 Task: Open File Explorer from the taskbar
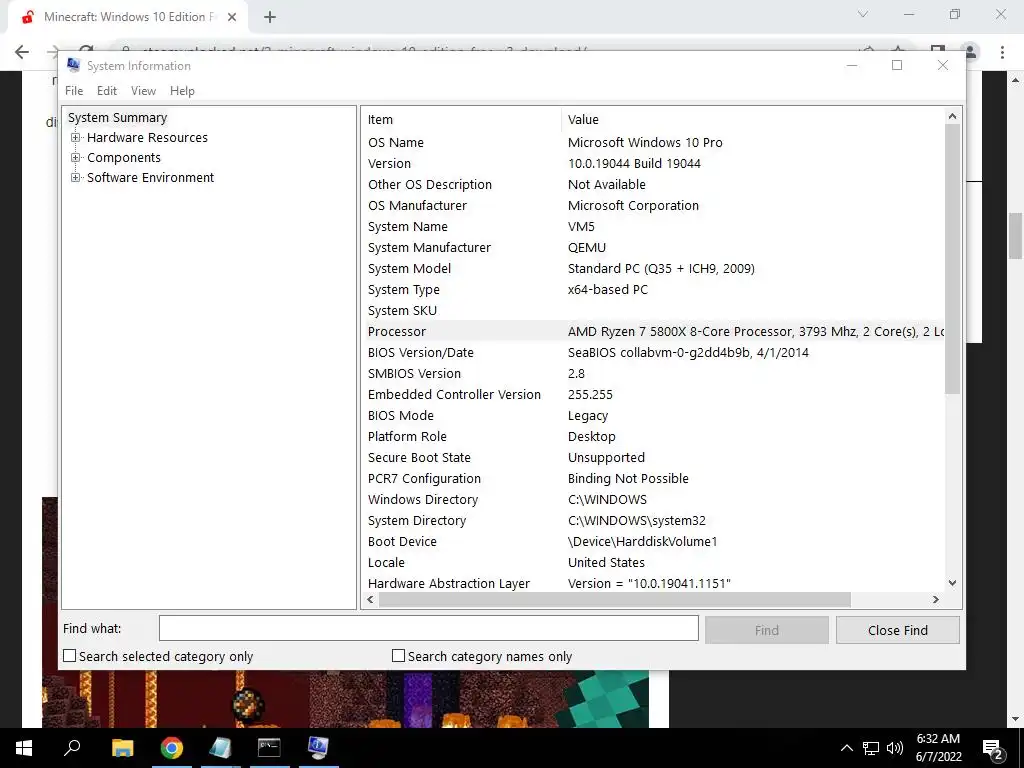[122, 748]
